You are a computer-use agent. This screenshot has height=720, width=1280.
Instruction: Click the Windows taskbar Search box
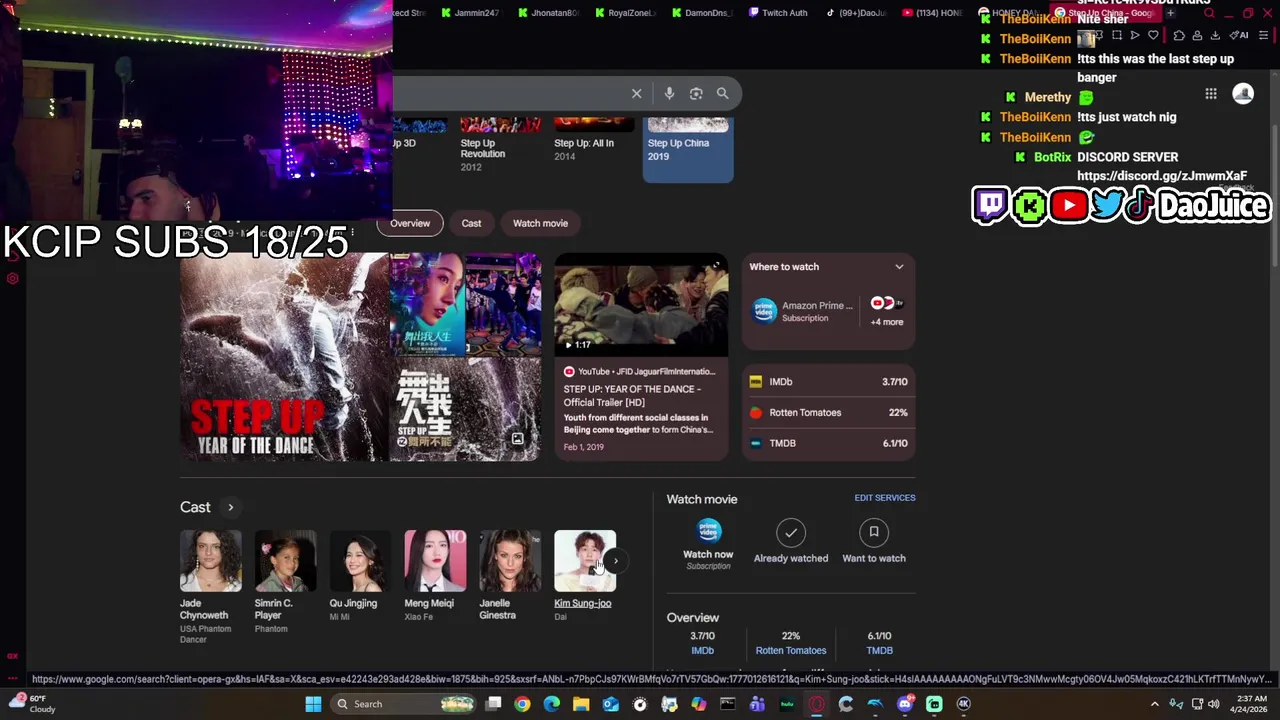coord(403,704)
